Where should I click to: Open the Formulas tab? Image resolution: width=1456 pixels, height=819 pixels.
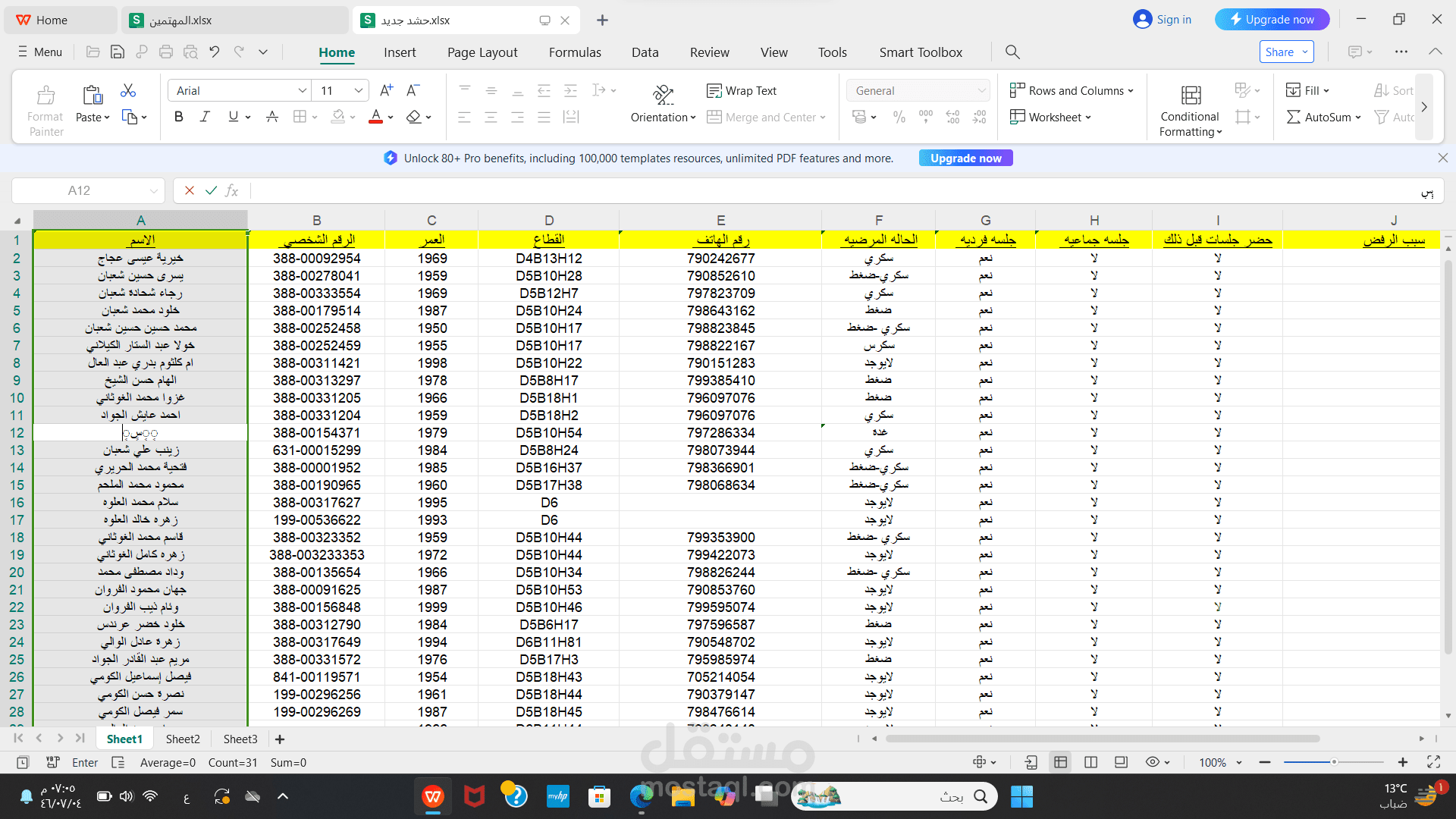click(x=575, y=52)
